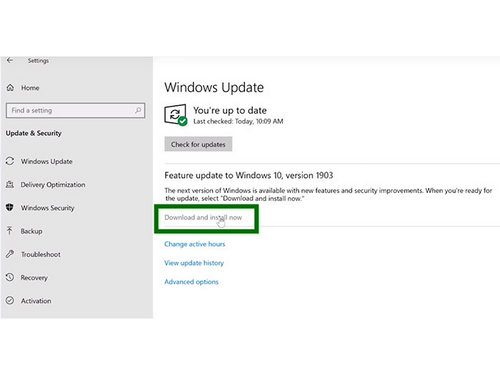Open View update history link
500x375 pixels.
pyautogui.click(x=194, y=263)
